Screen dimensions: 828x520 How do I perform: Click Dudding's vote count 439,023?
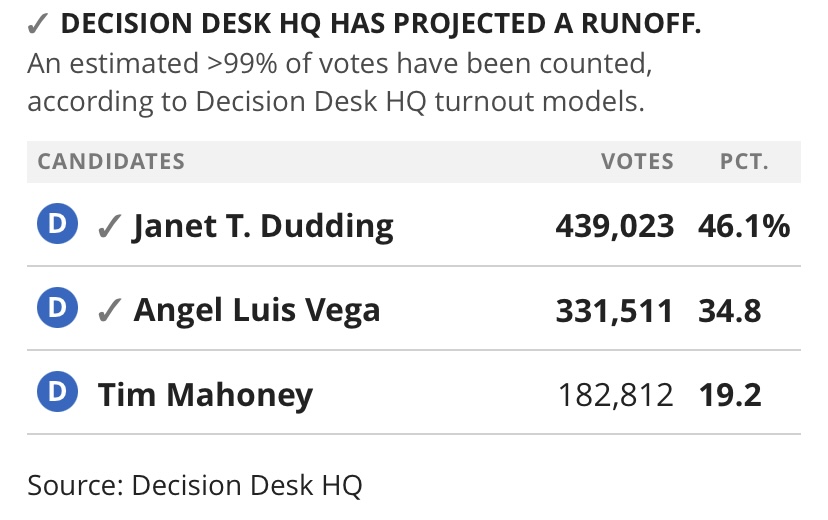[615, 226]
